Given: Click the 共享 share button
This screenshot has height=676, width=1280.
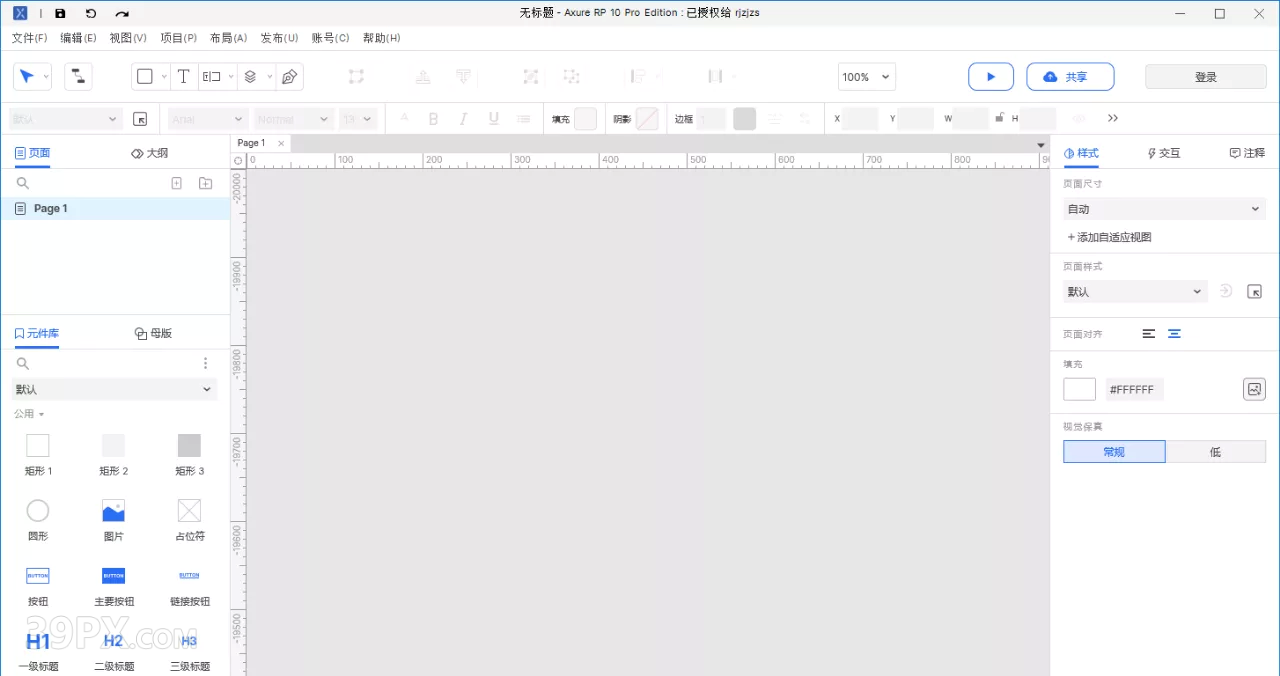Looking at the screenshot, I should coord(1070,77).
